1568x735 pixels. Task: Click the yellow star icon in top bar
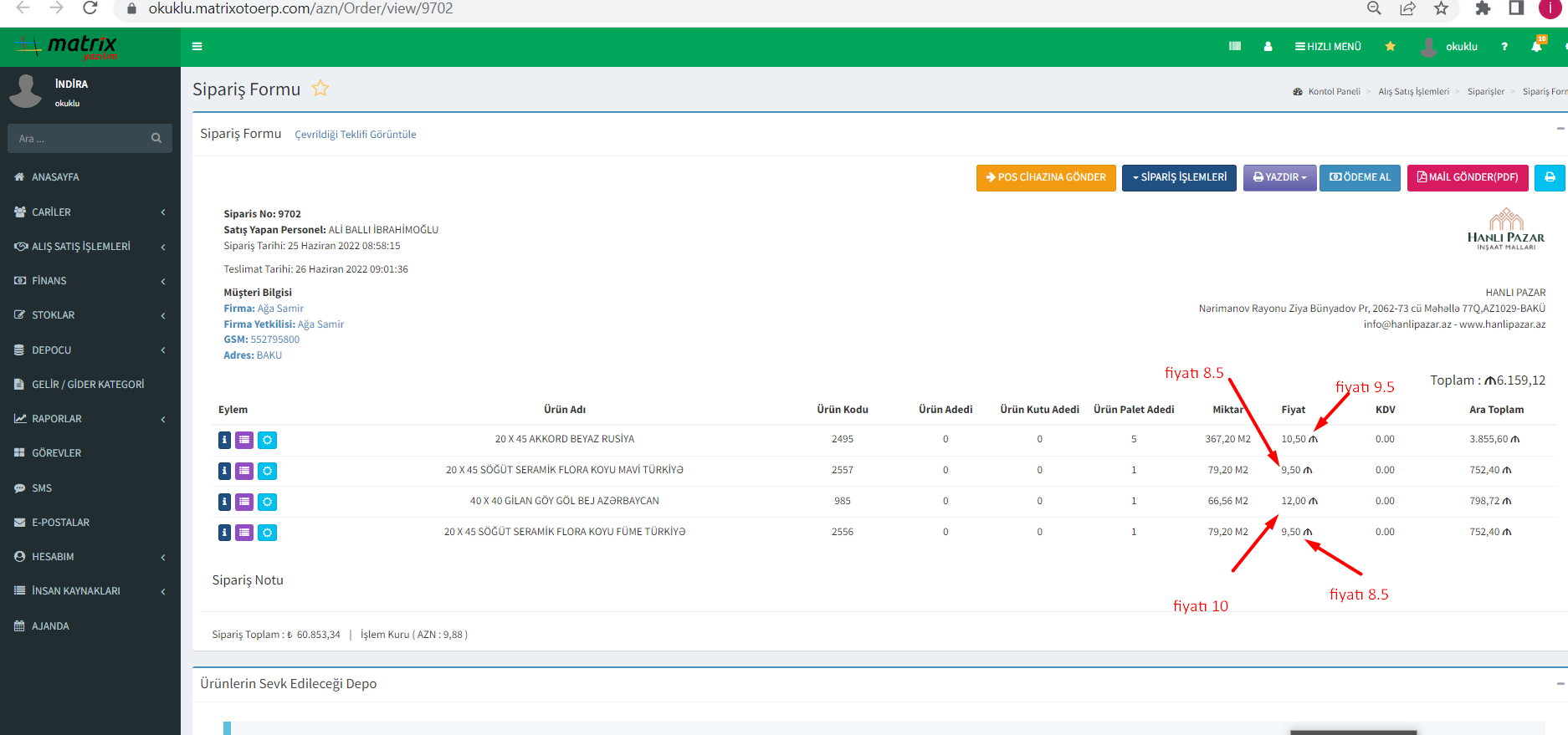click(1390, 47)
